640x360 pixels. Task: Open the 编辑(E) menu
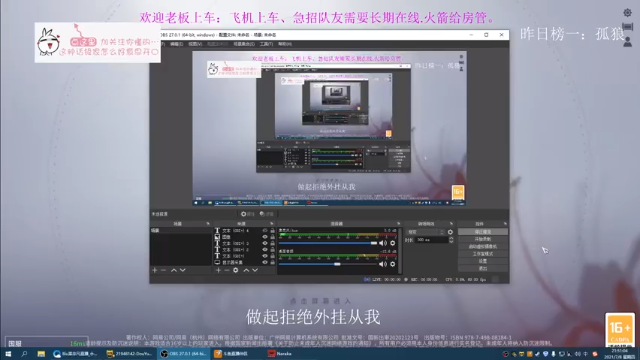coord(177,44)
